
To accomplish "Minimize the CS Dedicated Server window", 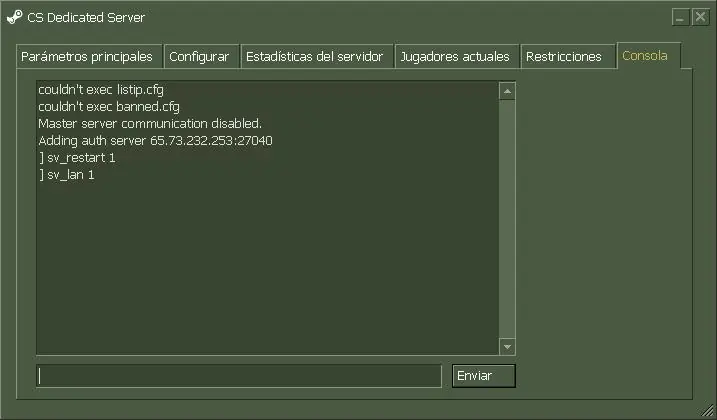I will (x=680, y=17).
